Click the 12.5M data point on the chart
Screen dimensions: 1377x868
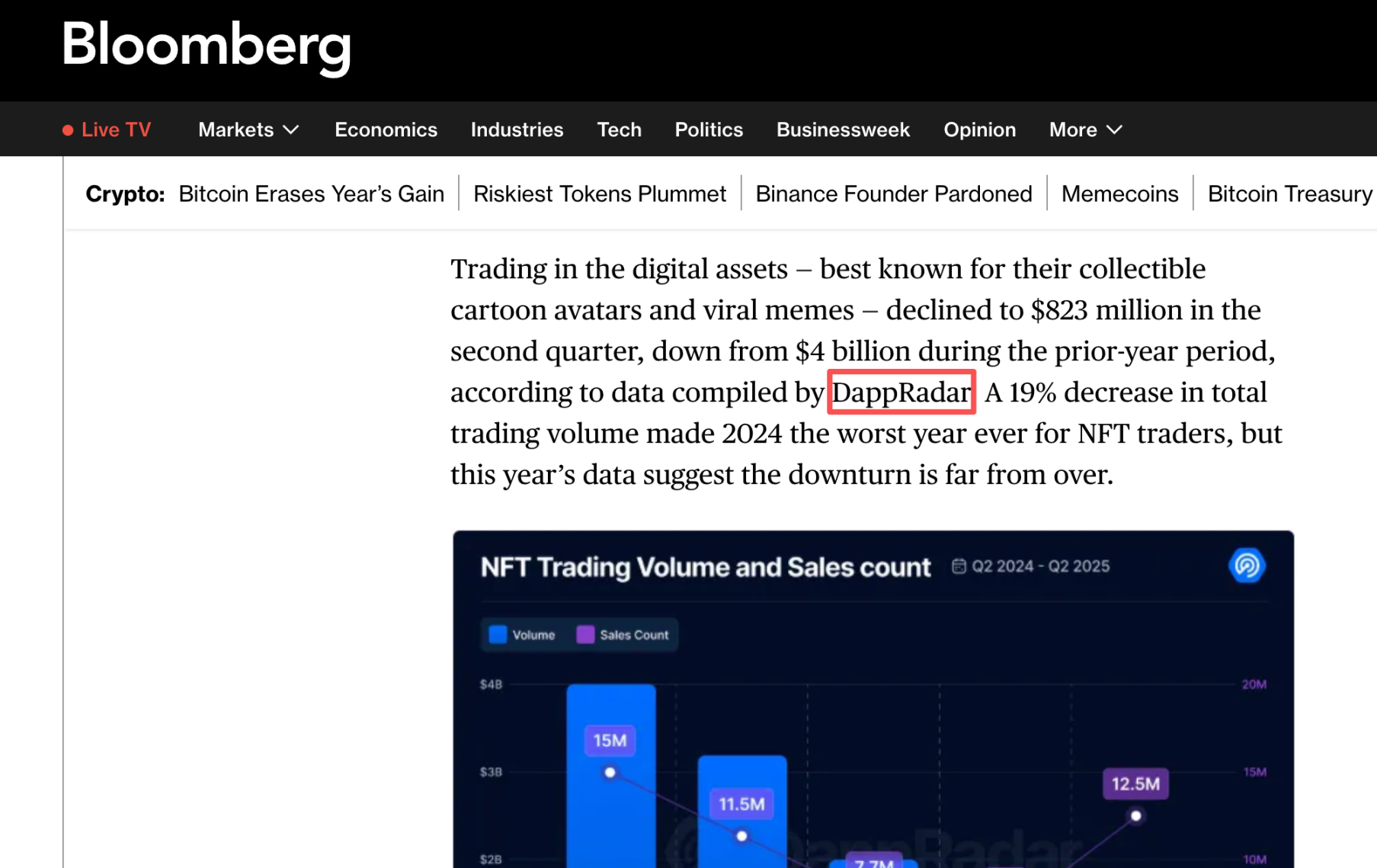pyautogui.click(x=1135, y=816)
